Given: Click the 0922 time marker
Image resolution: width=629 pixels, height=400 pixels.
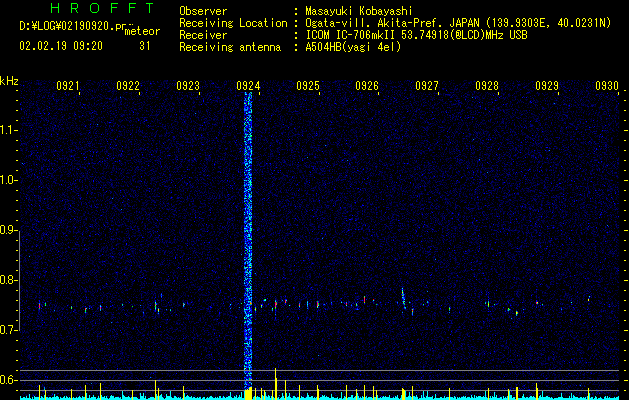Looking at the screenshot, I should [128, 86].
